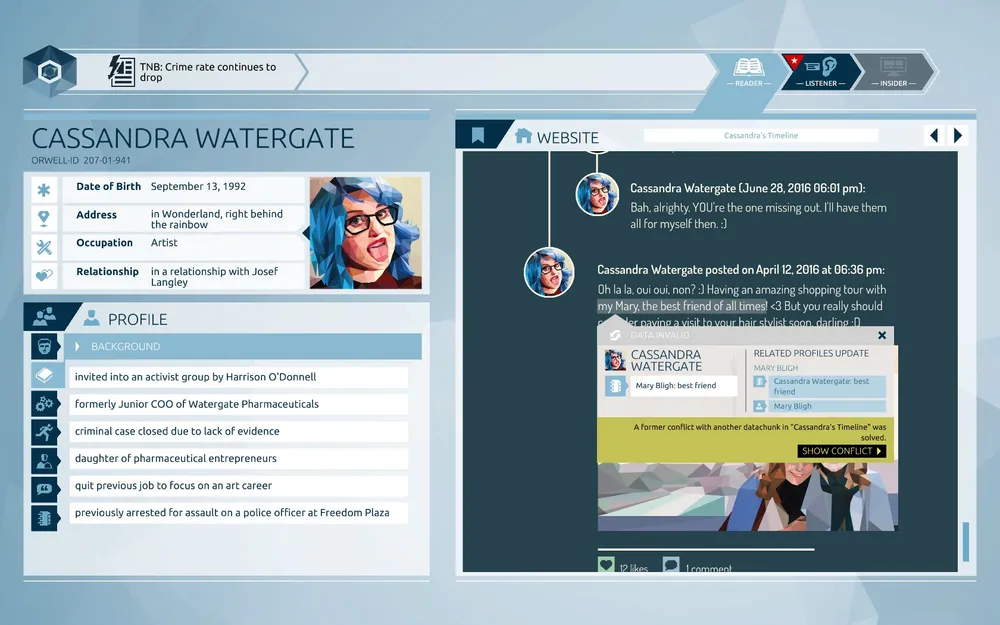Click the avatar on June 28 comment
1000x625 pixels.
[597, 194]
